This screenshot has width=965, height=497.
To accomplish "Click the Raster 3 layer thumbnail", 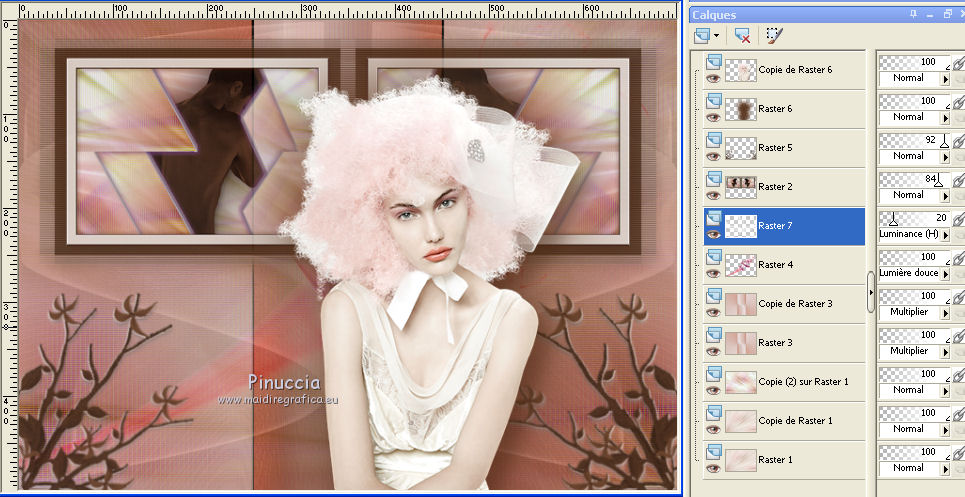I will click(741, 343).
